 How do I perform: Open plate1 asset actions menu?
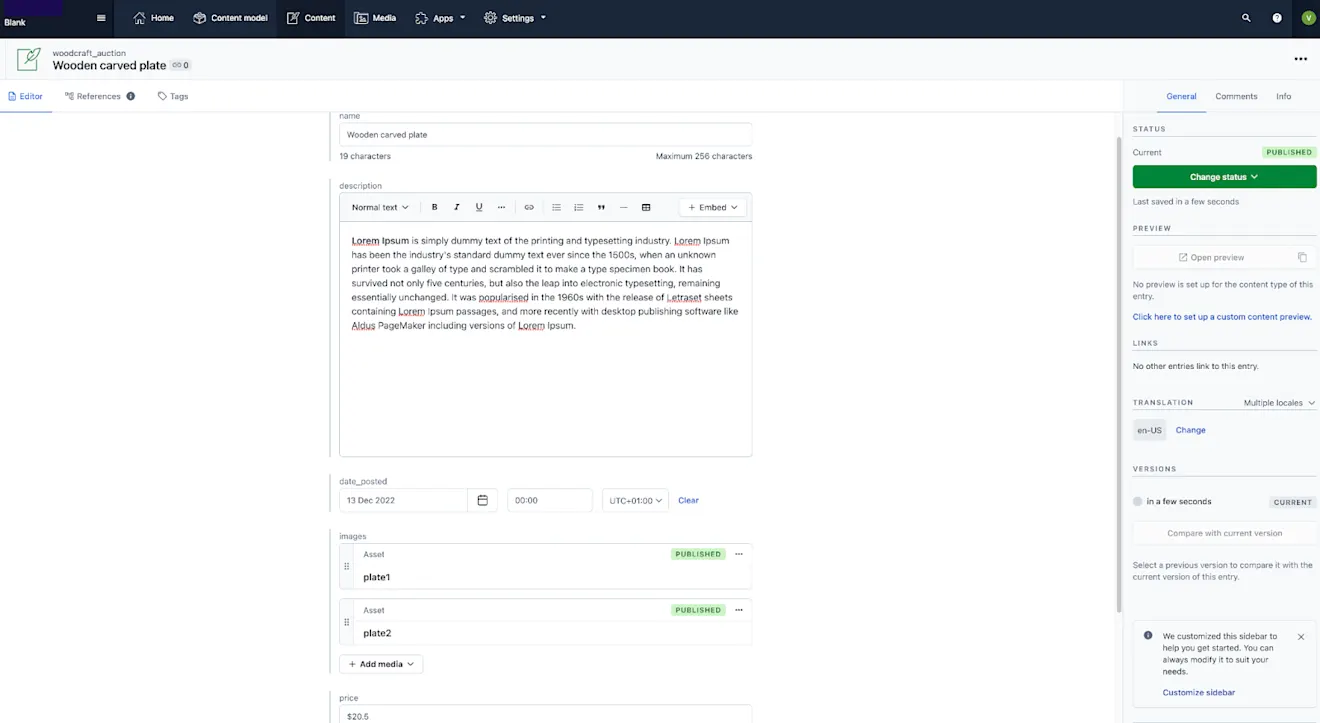click(739, 554)
